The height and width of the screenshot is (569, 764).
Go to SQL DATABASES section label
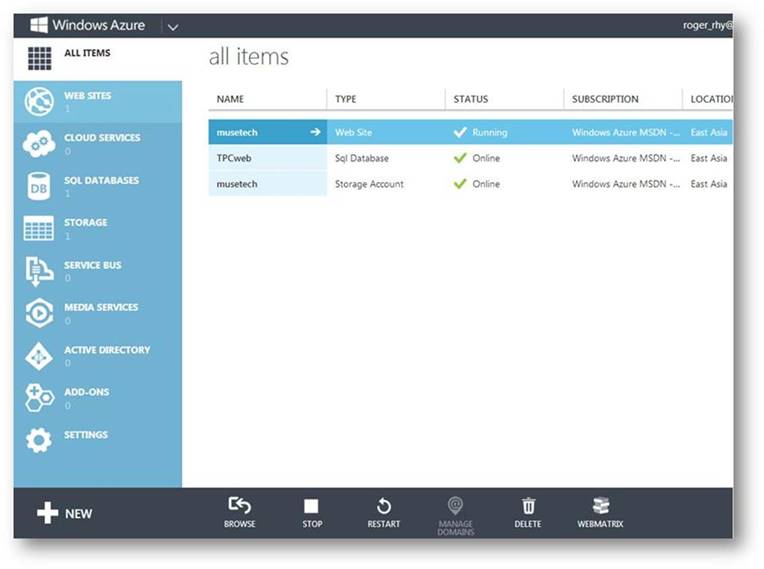(101, 180)
